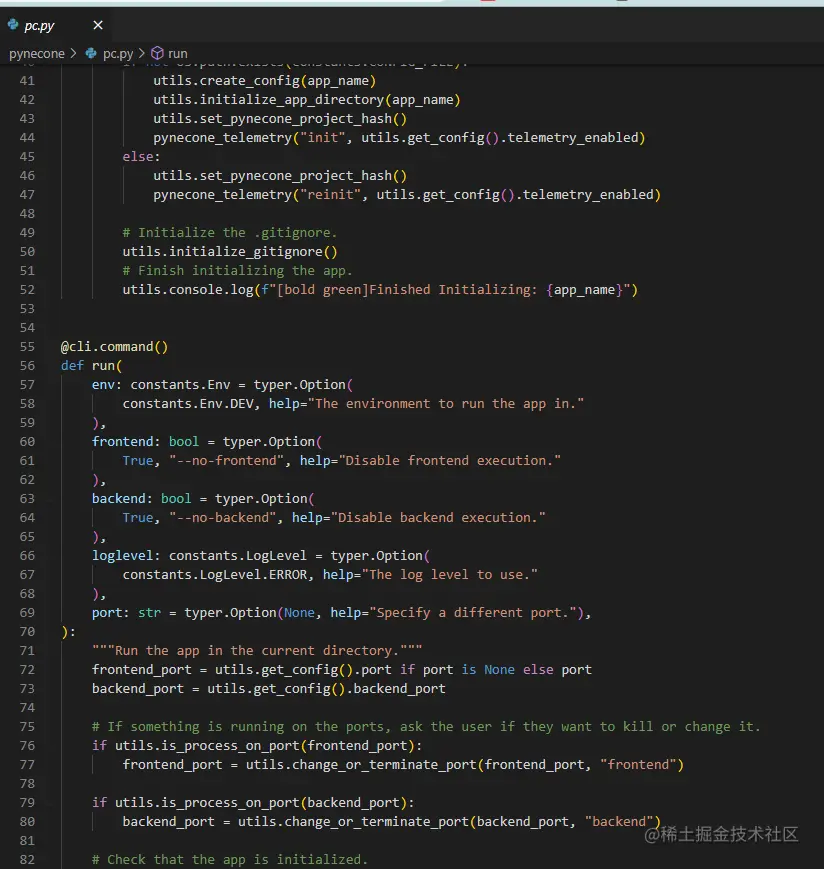Click line number 72 in gutter
Screen dimensions: 824x869
(27, 670)
